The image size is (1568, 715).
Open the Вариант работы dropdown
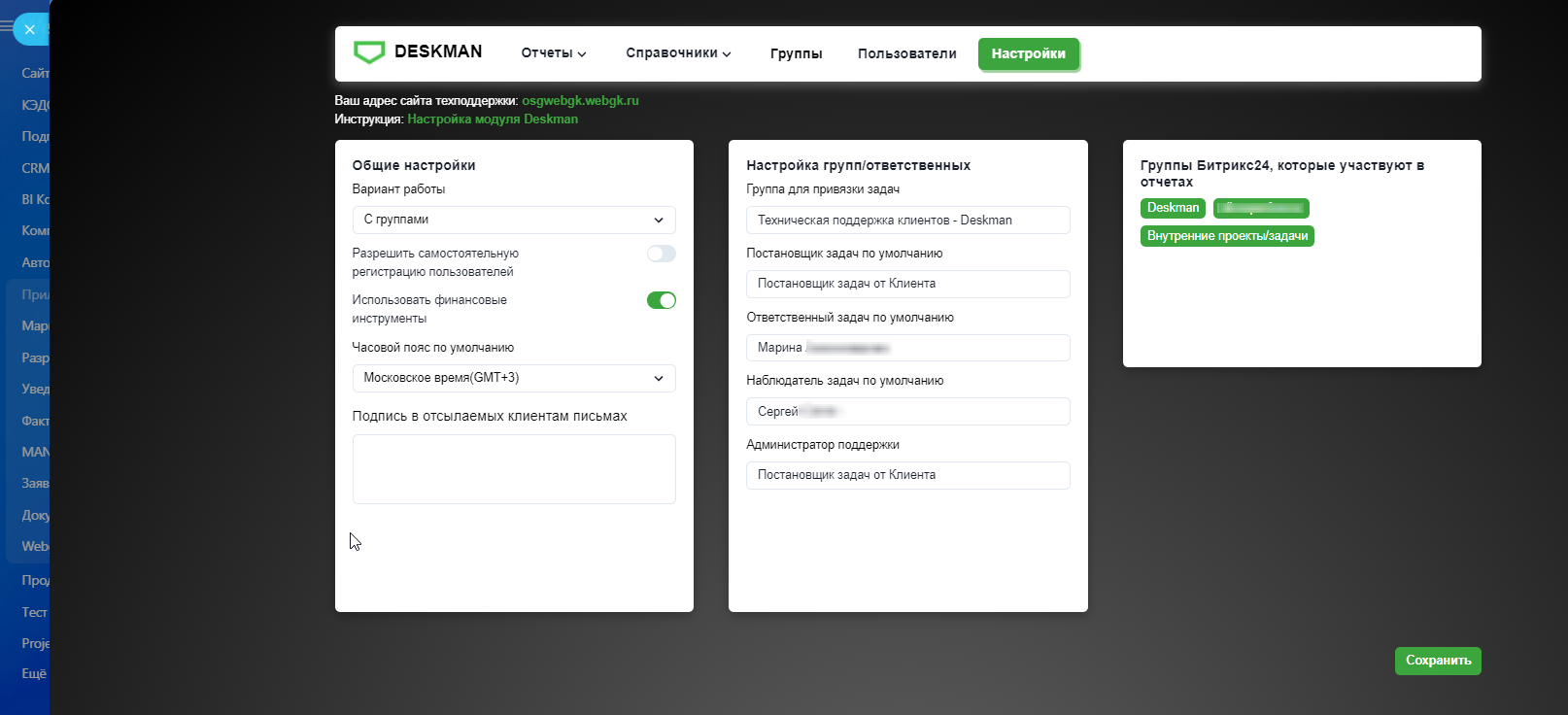tap(513, 220)
